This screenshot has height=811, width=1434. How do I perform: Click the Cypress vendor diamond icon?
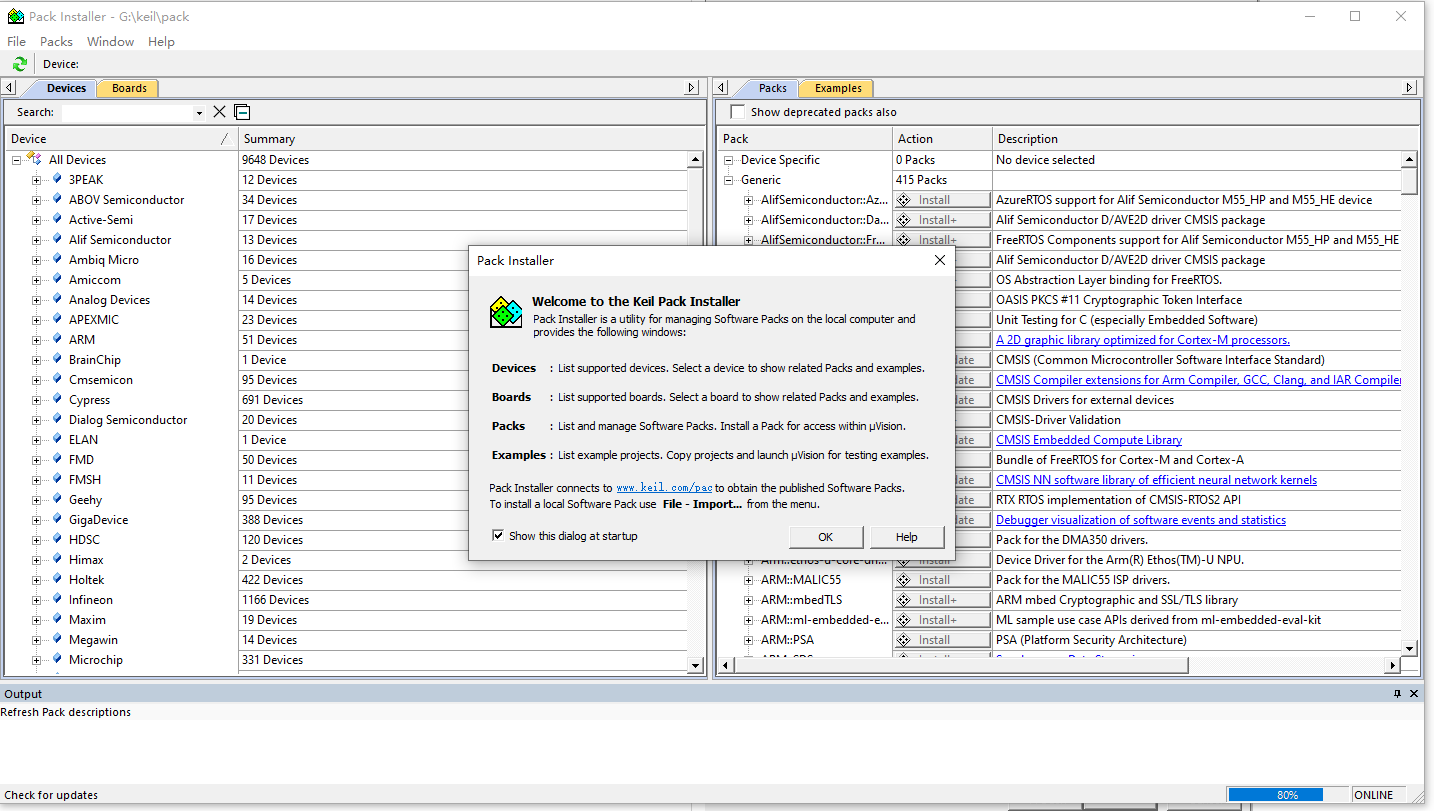pyautogui.click(x=57, y=400)
